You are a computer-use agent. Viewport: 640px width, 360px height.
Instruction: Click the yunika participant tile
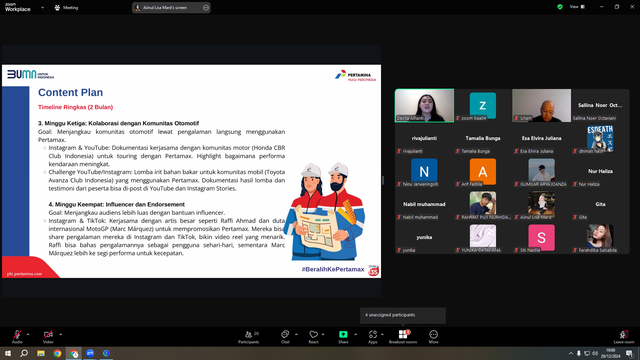[x=424, y=238]
